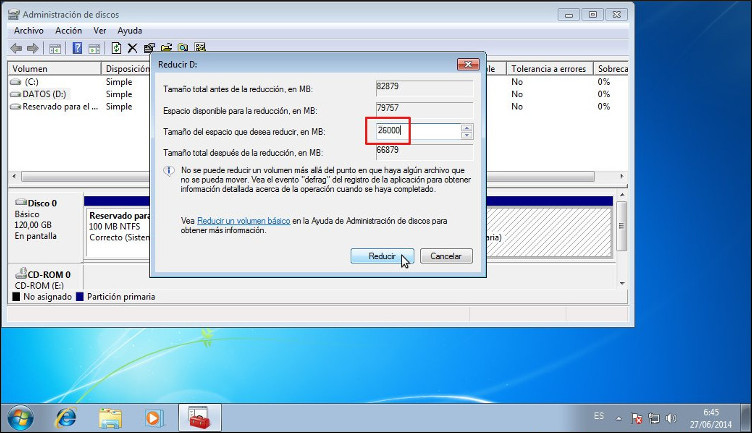752x433 pixels.
Task: Show hidden tray icons arrow
Action: (x=619, y=419)
